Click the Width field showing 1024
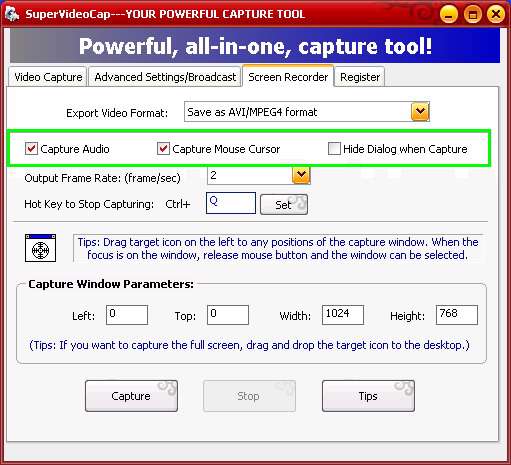 [343, 315]
